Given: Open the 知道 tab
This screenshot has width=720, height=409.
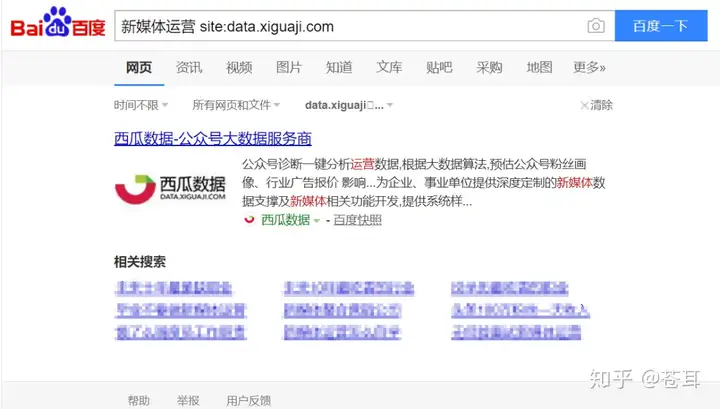Looking at the screenshot, I should 339,67.
